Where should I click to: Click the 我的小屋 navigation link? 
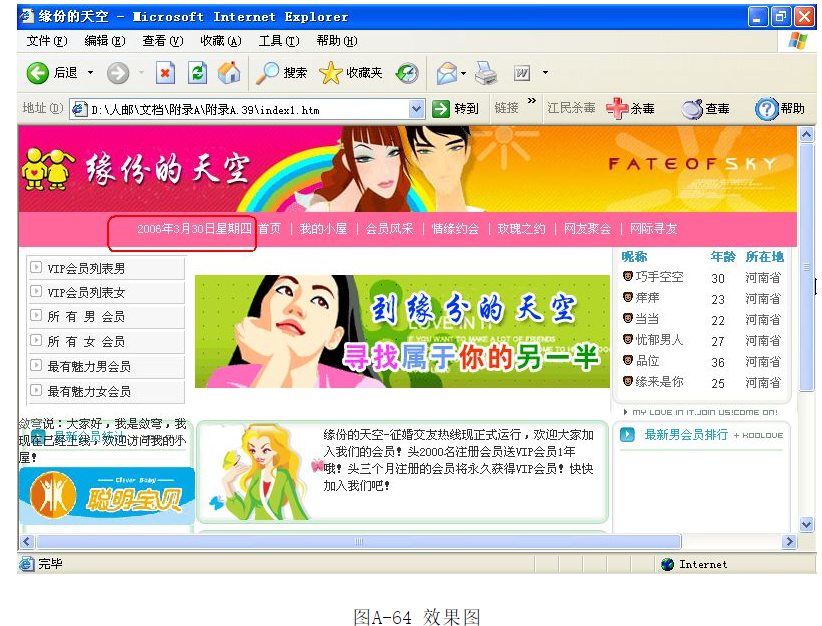pos(323,229)
